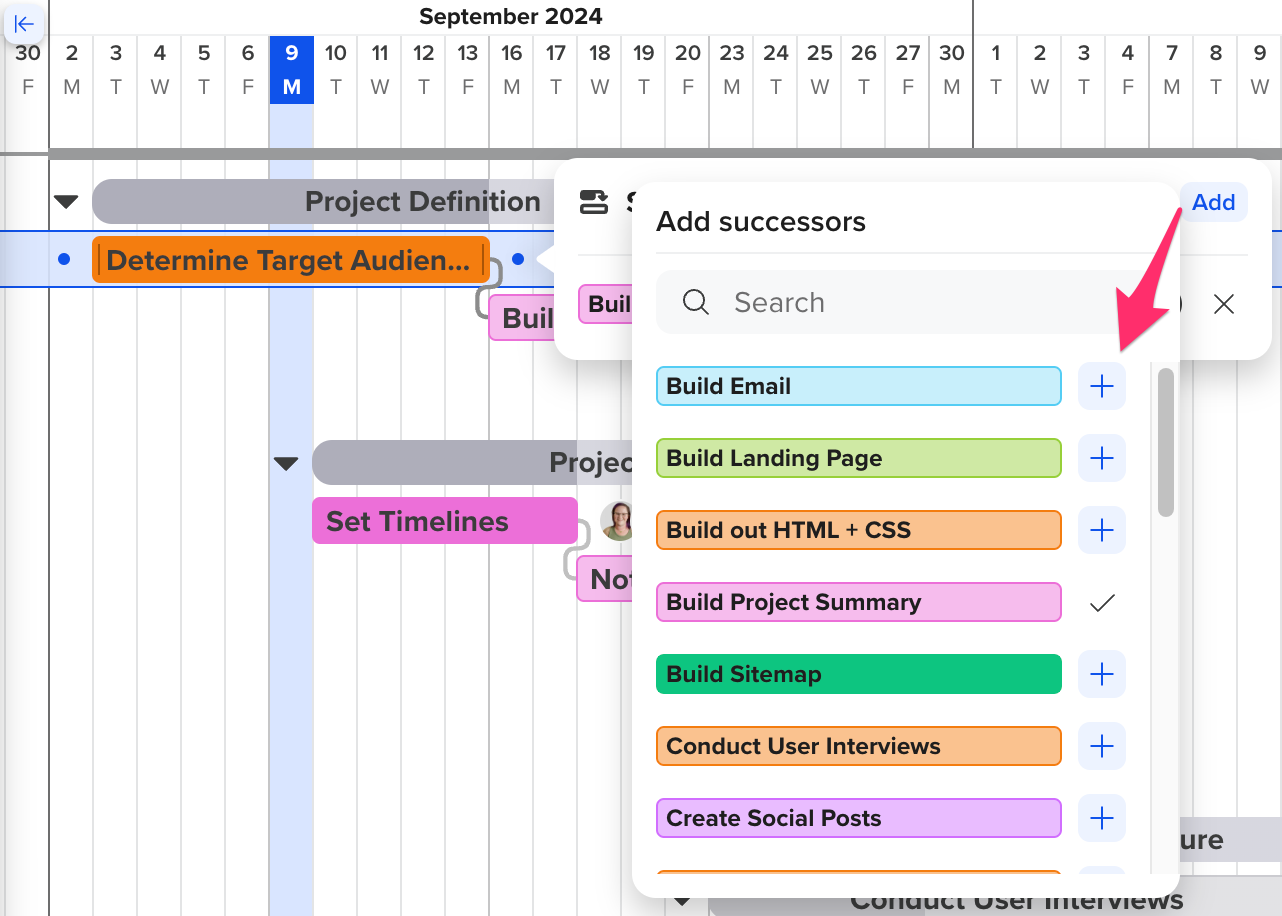Click the plus icon beside Build Sitemap
Viewport: 1282px width, 916px height.
(x=1101, y=674)
